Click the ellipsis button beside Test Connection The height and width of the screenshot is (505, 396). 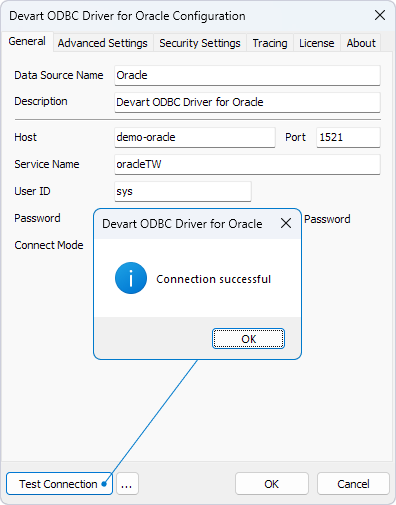[127, 484]
